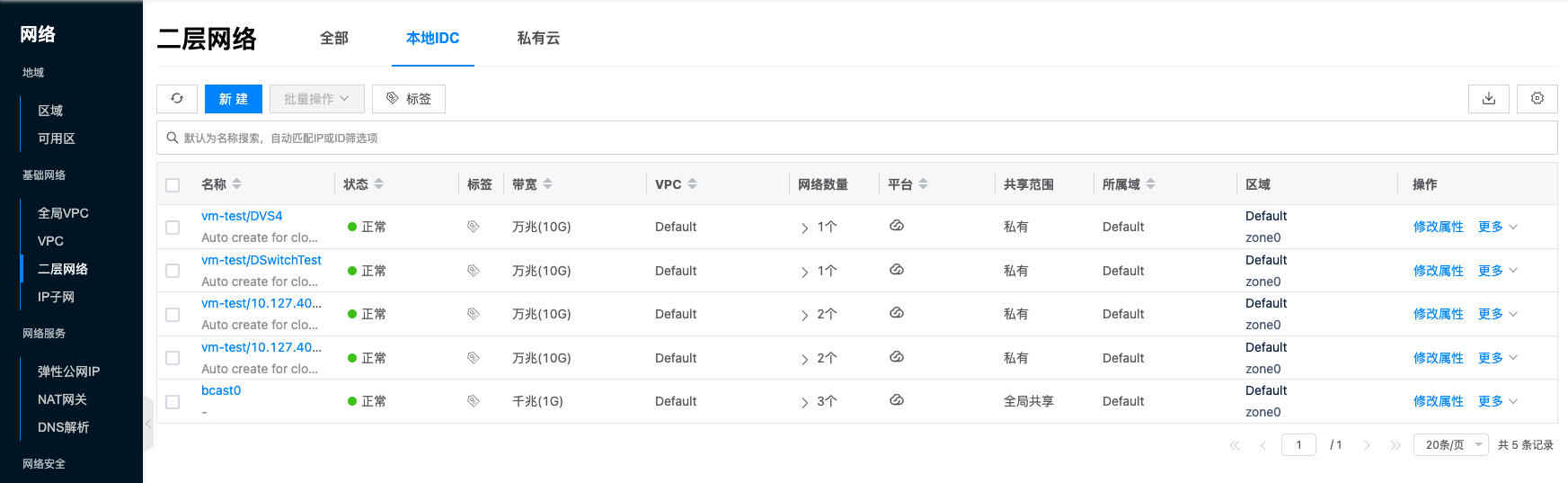Click the download export icon
The width and height of the screenshot is (1568, 483).
pyautogui.click(x=1488, y=99)
